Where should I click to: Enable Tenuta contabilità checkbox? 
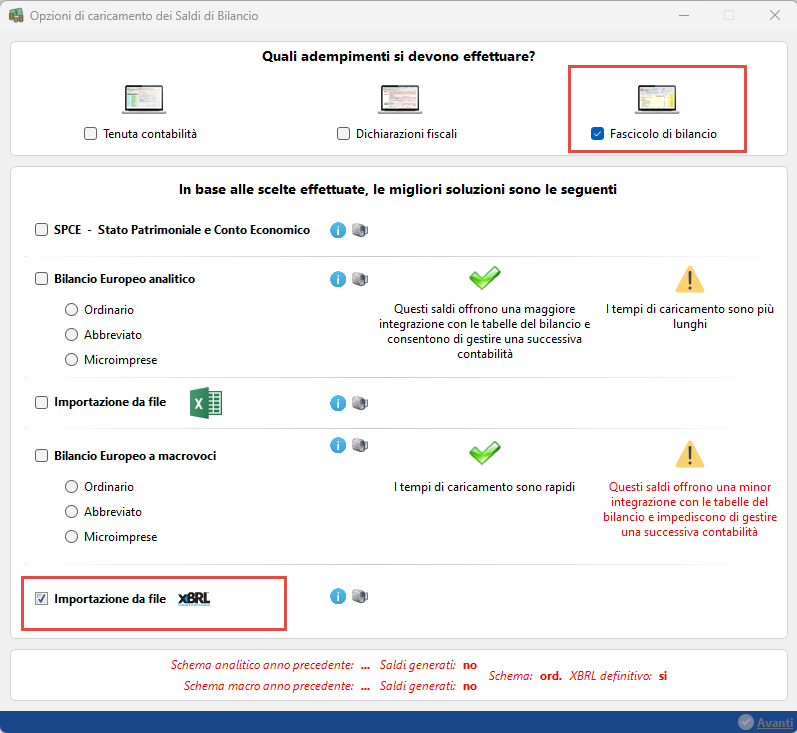[x=90, y=134]
